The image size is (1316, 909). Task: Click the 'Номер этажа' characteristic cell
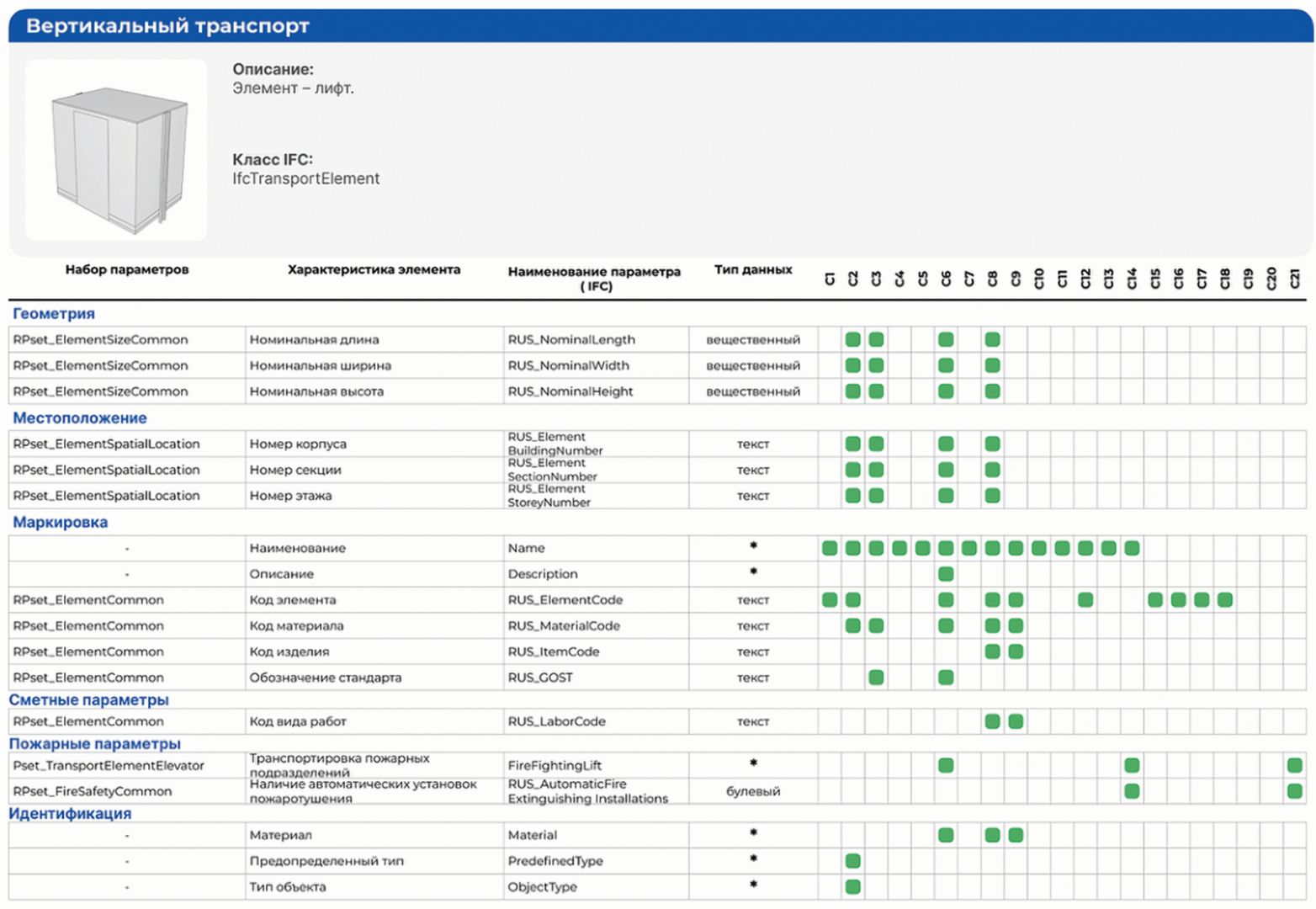[x=374, y=496]
